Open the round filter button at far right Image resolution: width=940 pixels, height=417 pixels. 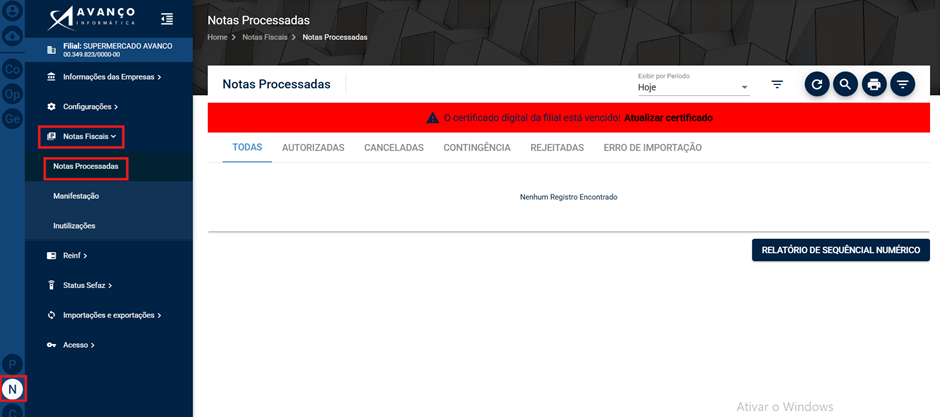pos(903,84)
